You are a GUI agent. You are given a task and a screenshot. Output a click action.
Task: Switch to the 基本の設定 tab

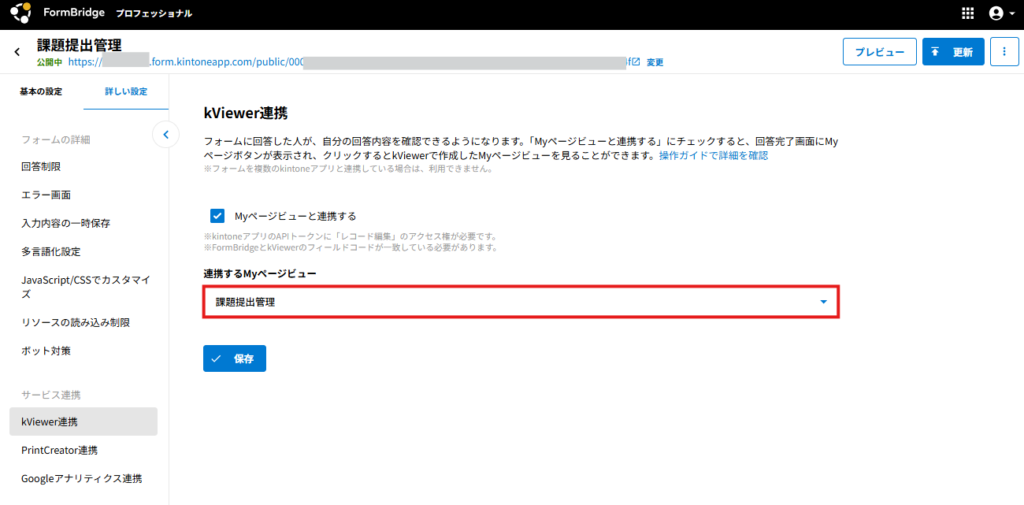point(42,92)
